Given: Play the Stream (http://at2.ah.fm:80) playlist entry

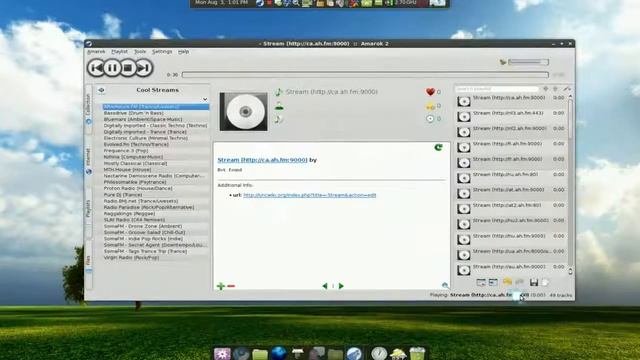Looking at the screenshot, I should [511, 208].
